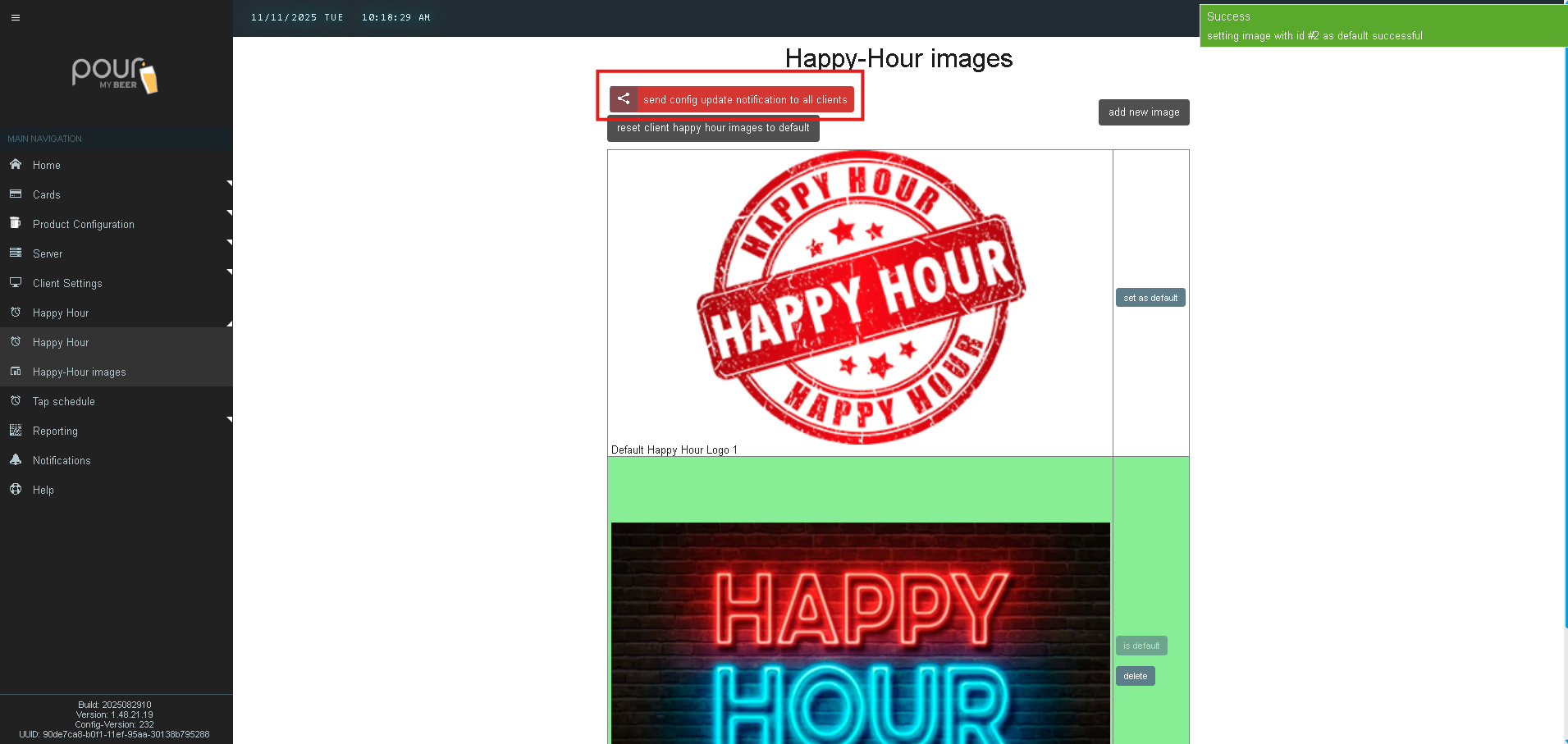This screenshot has width=1568, height=744.
Task: Click the Cards credit card icon
Action: click(16, 194)
